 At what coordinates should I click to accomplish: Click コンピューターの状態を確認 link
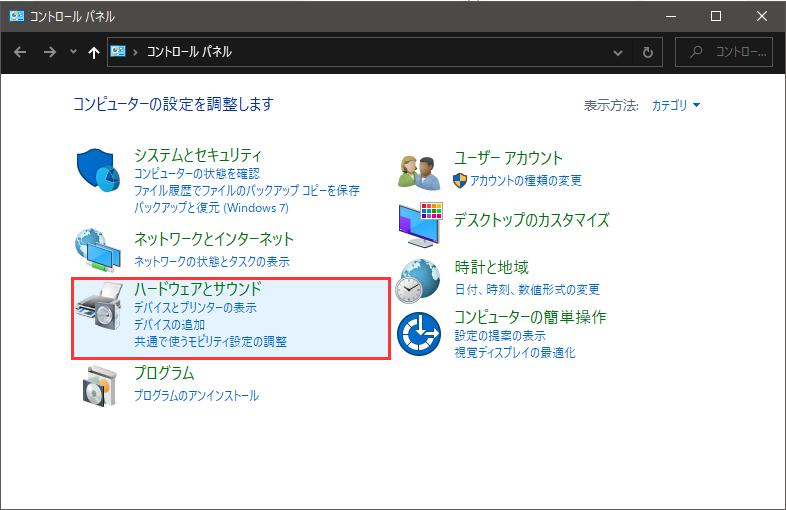click(x=196, y=174)
